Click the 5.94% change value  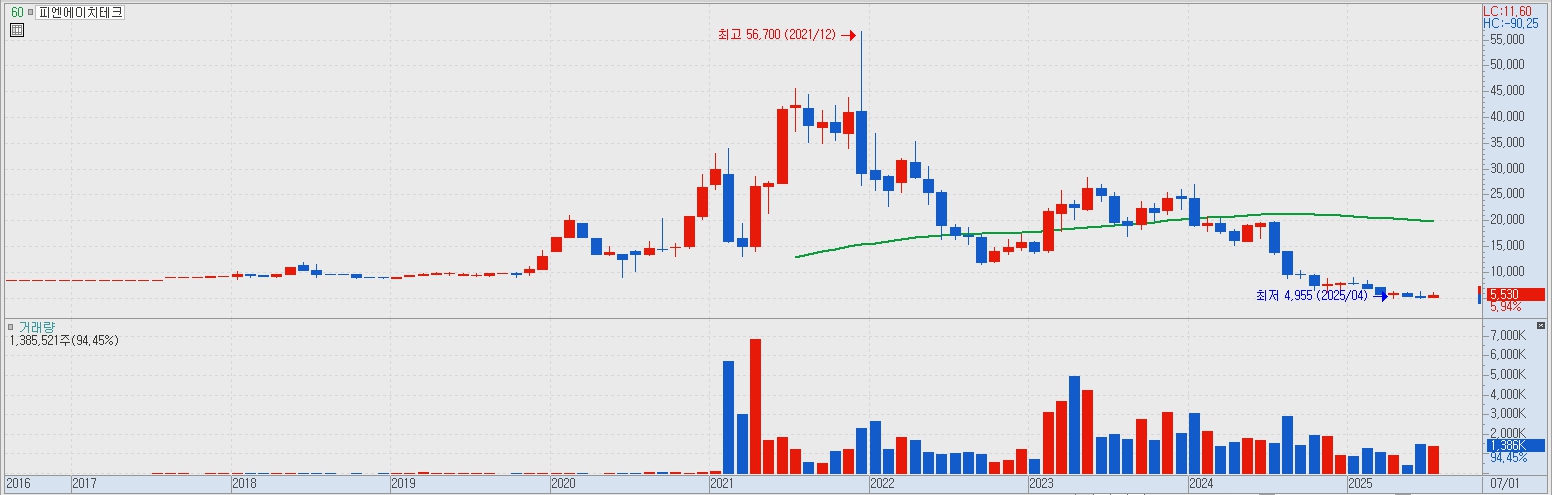tap(1505, 307)
